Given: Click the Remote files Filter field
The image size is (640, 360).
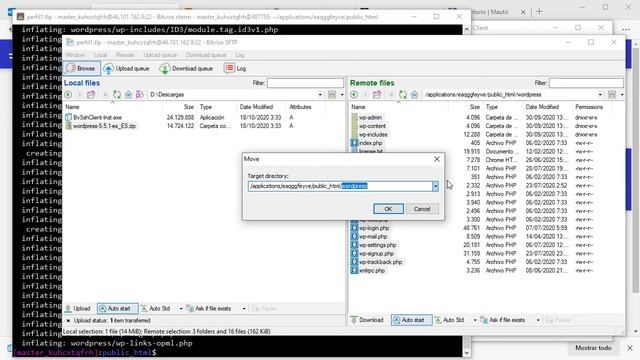Looking at the screenshot, I should [x=586, y=83].
